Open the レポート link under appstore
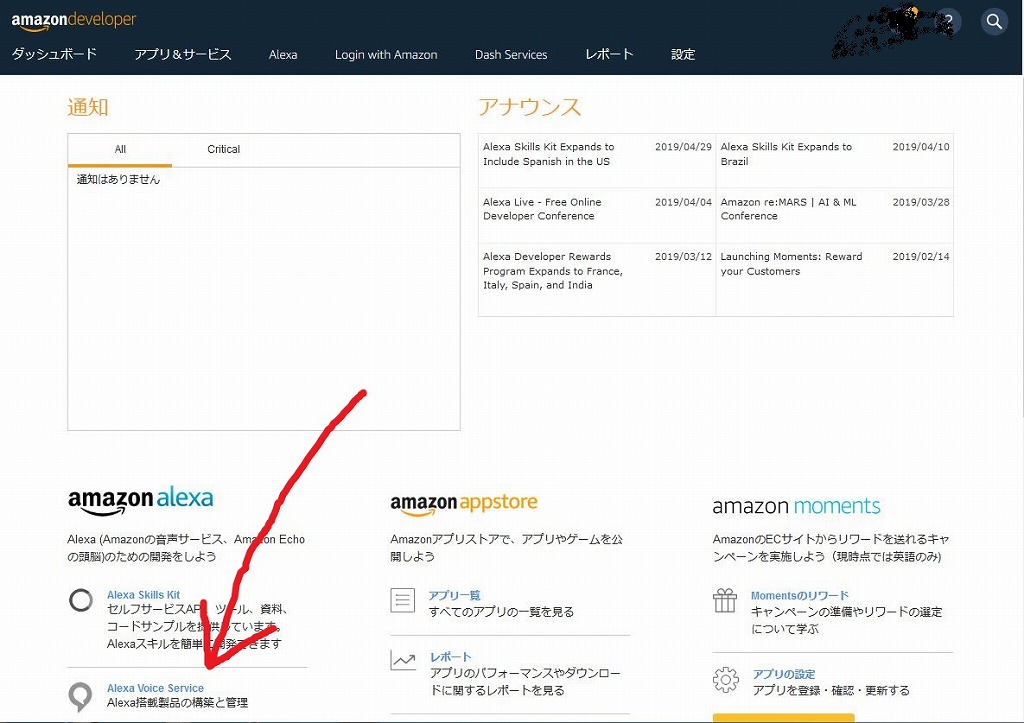This screenshot has width=1024, height=723. (x=451, y=657)
